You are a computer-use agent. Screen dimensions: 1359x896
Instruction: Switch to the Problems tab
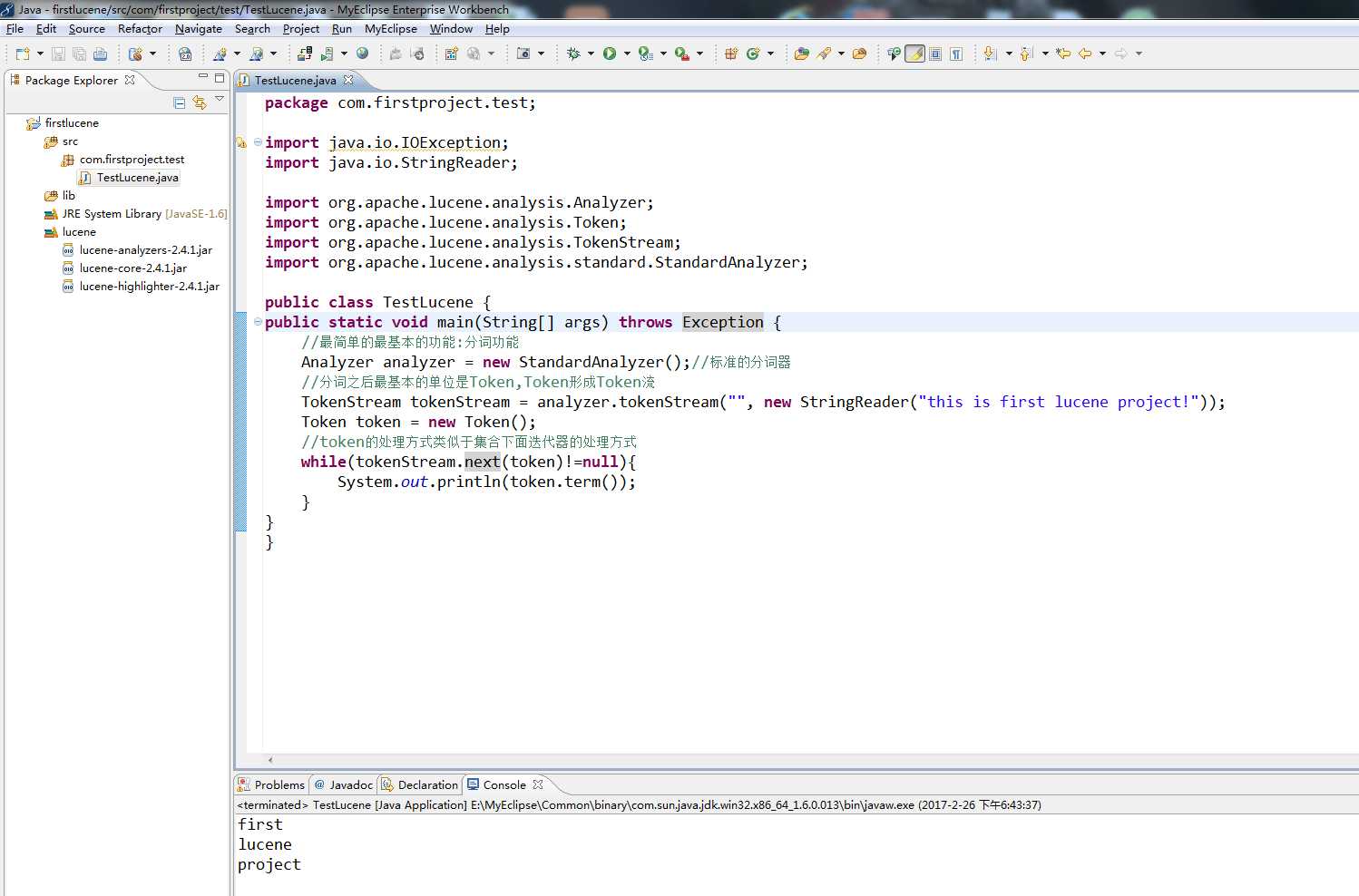coord(271,784)
